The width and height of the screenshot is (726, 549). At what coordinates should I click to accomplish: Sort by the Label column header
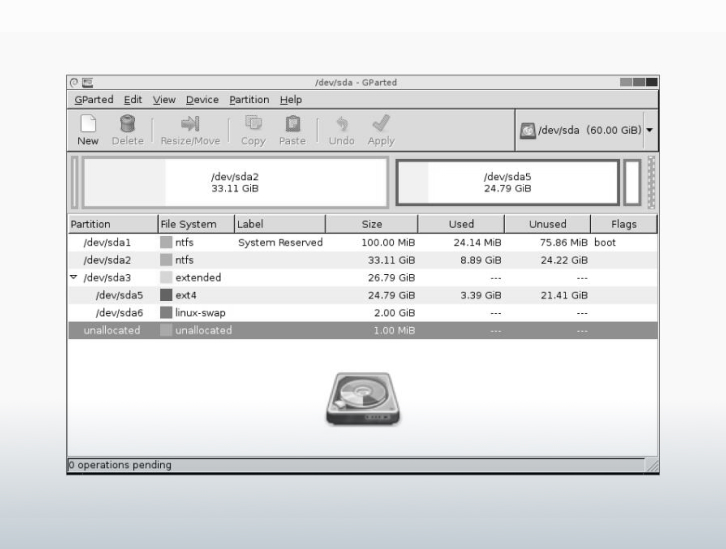[x=280, y=224]
